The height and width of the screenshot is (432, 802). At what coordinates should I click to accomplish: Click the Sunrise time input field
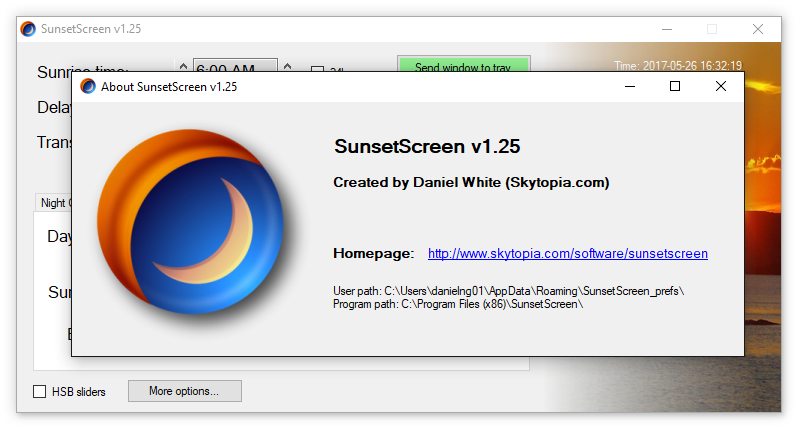click(235, 65)
